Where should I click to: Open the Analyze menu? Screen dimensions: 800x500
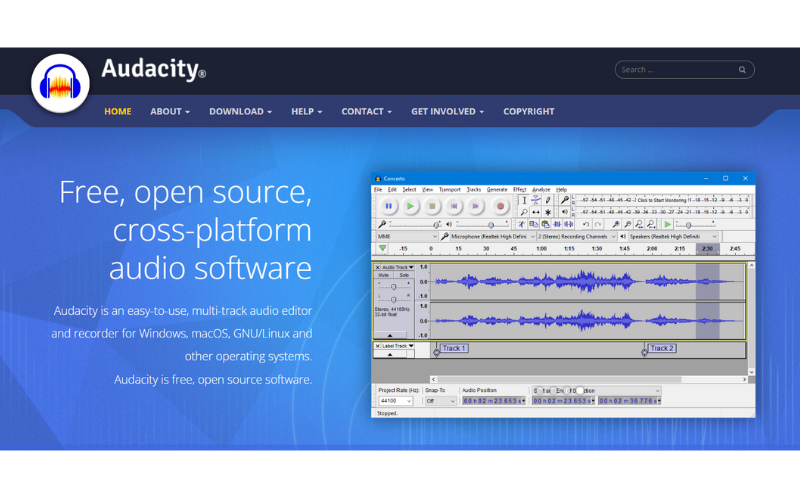coord(541,189)
